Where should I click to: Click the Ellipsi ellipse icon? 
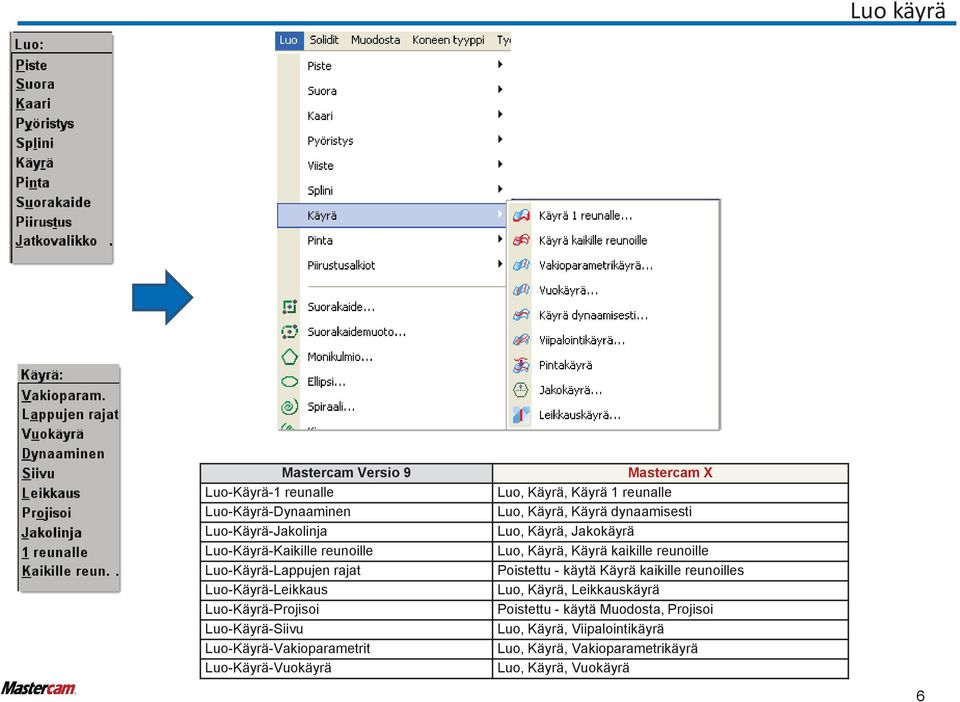tap(289, 382)
